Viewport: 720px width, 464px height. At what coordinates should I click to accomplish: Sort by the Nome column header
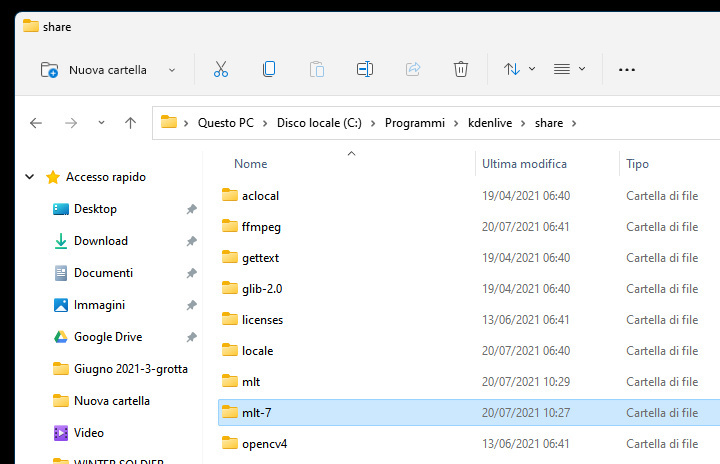[251, 164]
